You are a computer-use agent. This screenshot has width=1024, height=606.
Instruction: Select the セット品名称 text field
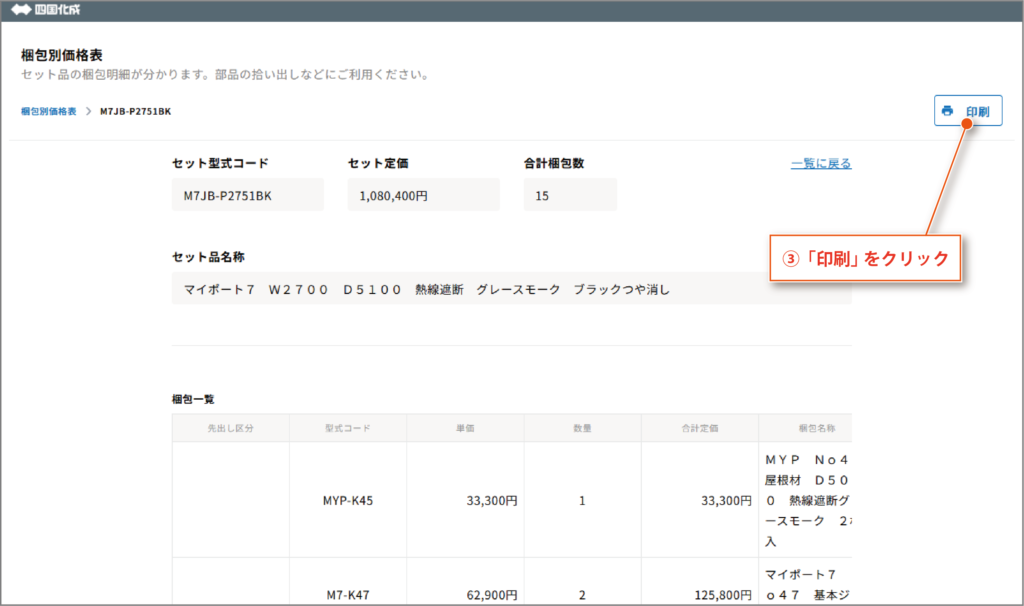click(511, 290)
